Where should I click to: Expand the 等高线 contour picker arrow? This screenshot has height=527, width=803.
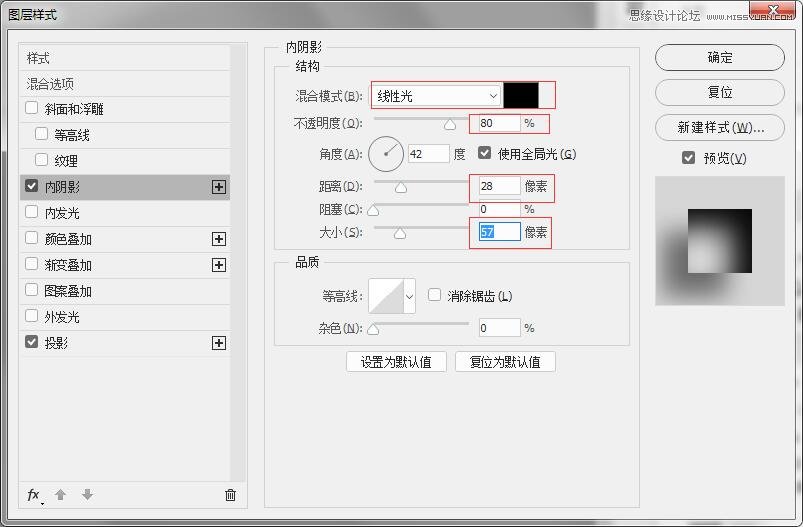pos(409,297)
